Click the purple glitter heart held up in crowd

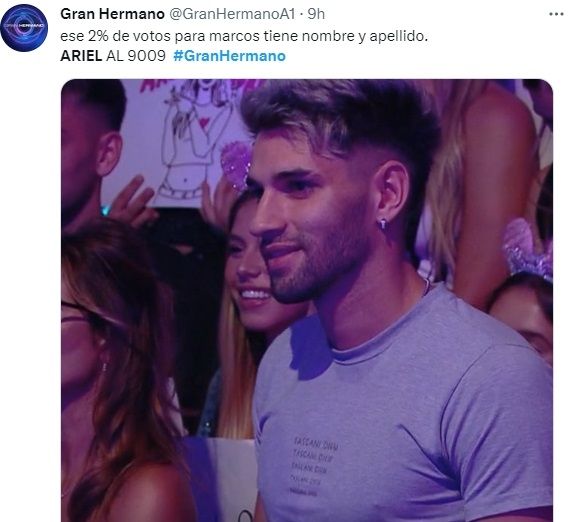tap(236, 166)
